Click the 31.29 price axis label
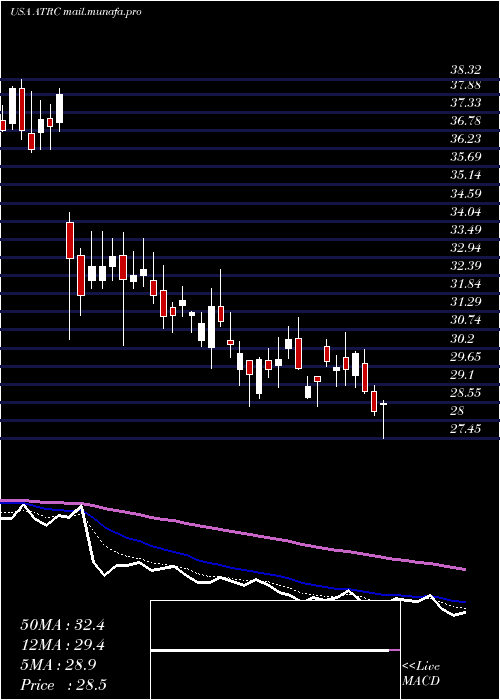The width and height of the screenshot is (500, 700). [465, 302]
